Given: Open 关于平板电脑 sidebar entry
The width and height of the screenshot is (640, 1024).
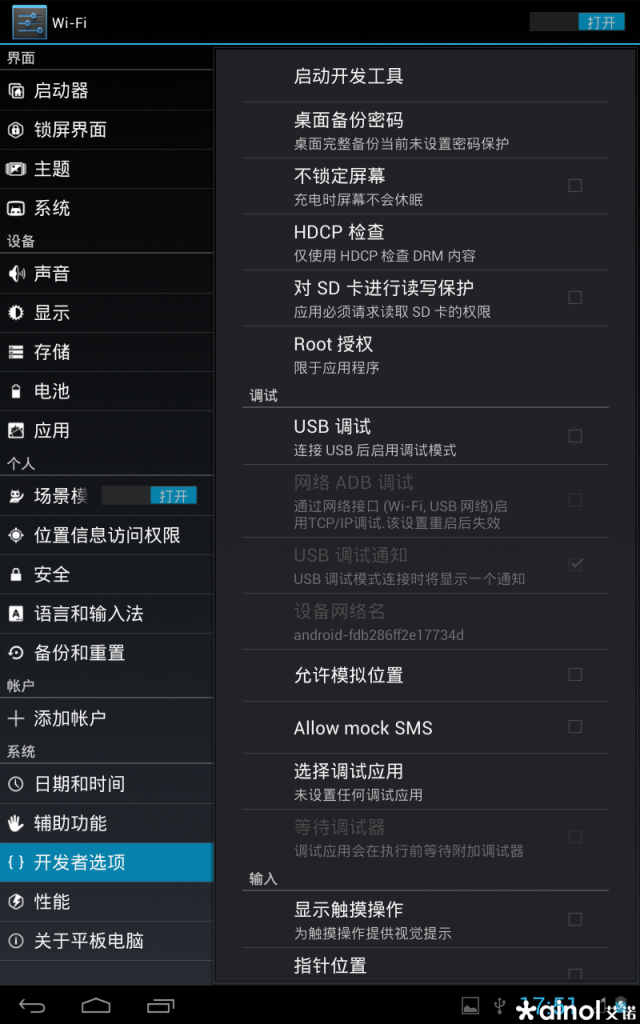Looking at the screenshot, I should click(x=106, y=940).
